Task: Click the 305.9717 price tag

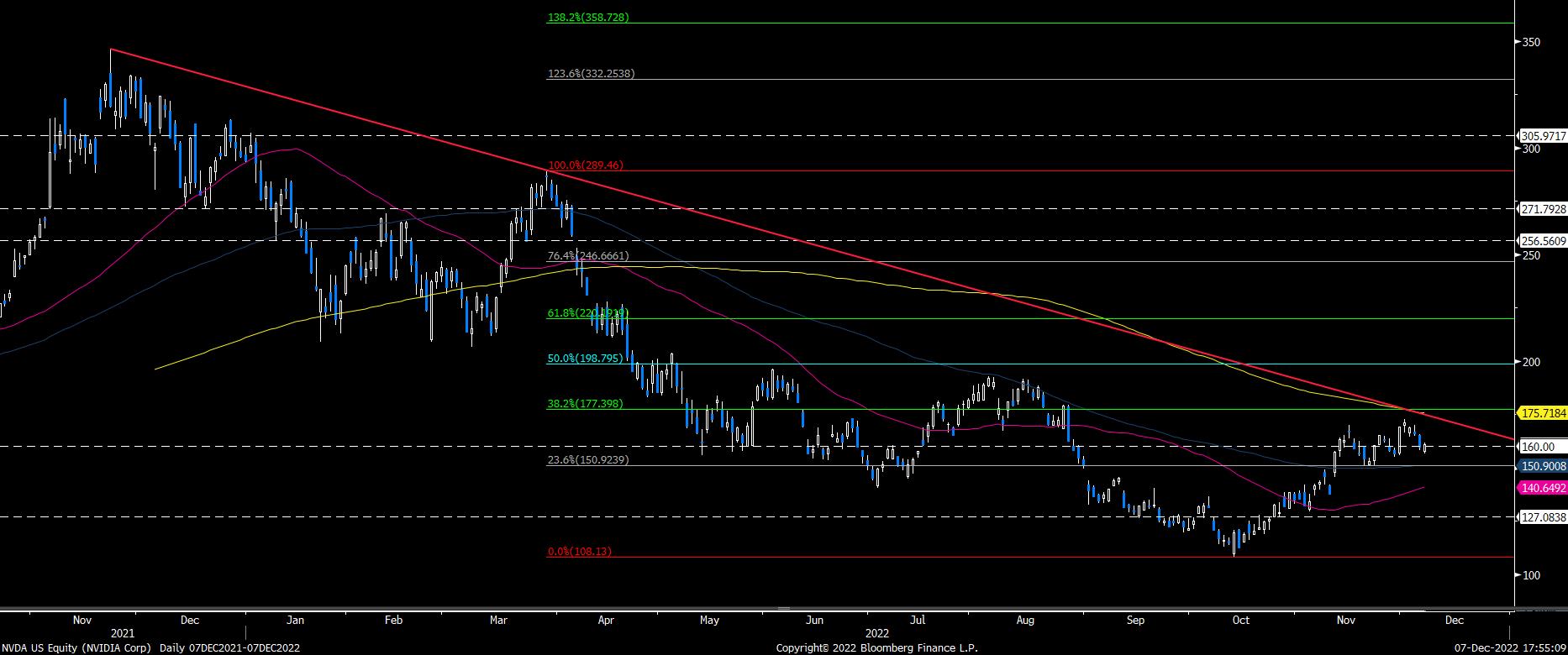Action: point(1543,135)
